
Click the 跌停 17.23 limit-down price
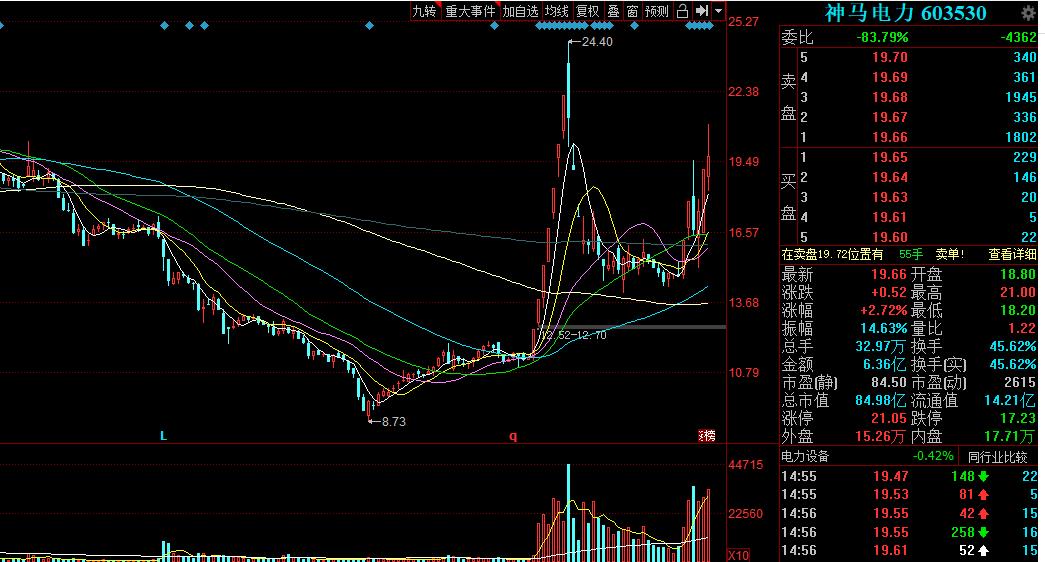pos(1018,418)
